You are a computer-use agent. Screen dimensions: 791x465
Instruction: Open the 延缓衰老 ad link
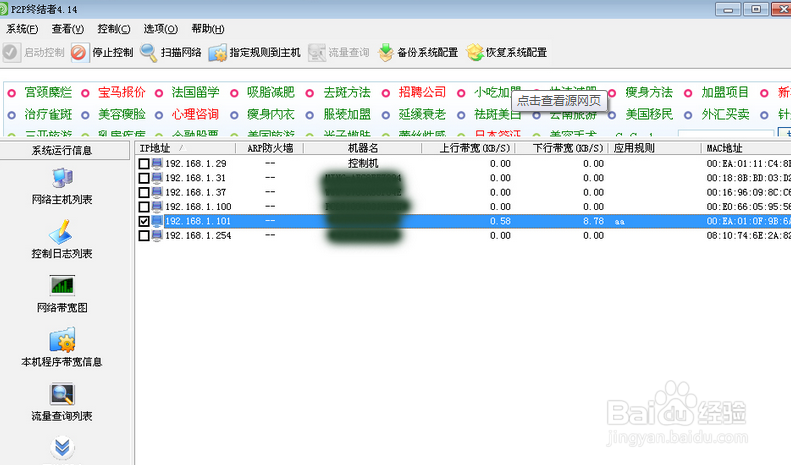[422, 114]
